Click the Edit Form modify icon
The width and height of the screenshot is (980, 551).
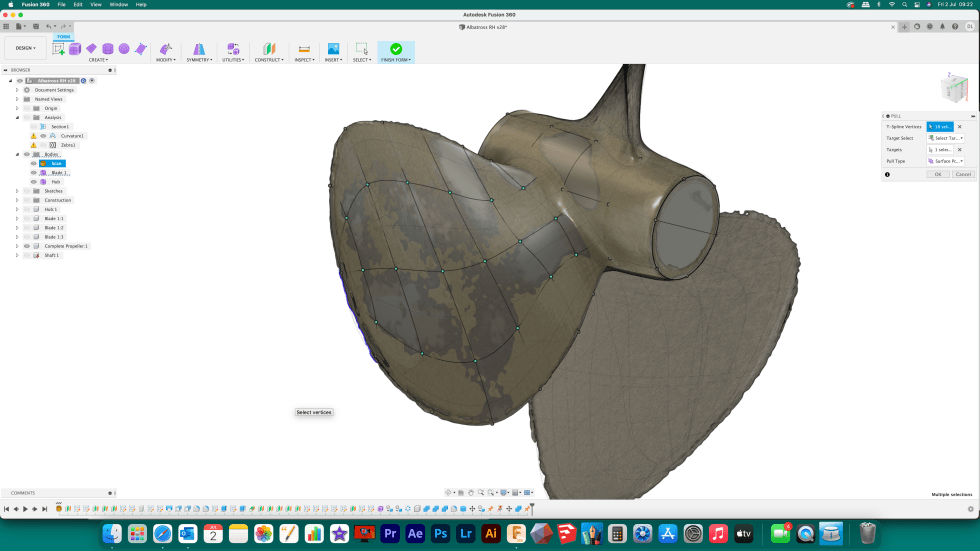pyautogui.click(x=166, y=49)
